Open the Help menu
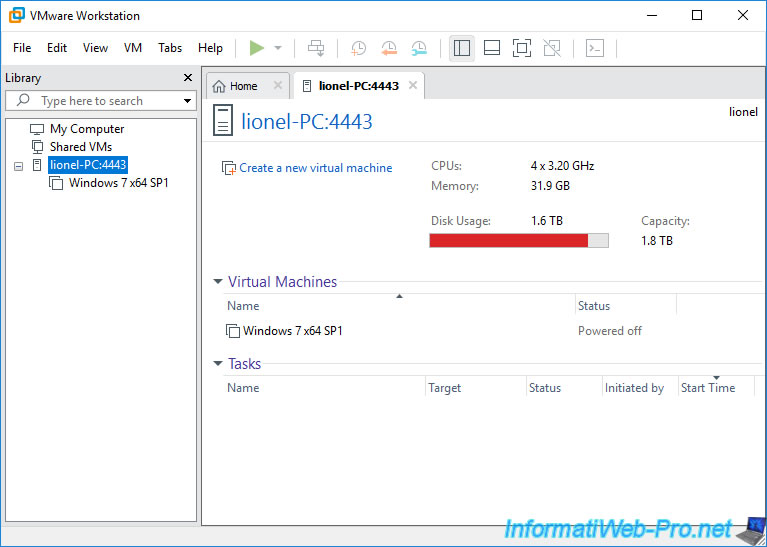The width and height of the screenshot is (767, 547). point(210,48)
